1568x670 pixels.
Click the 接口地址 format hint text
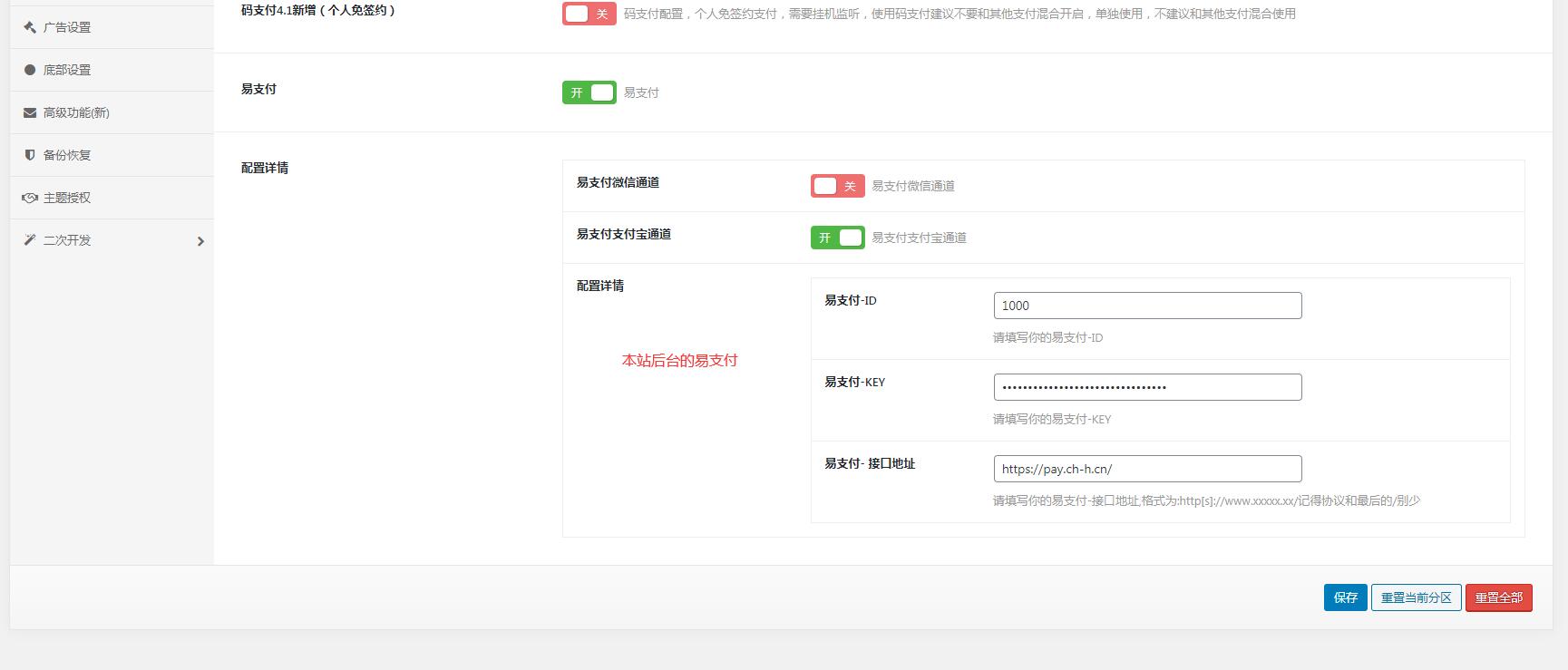tap(1206, 500)
